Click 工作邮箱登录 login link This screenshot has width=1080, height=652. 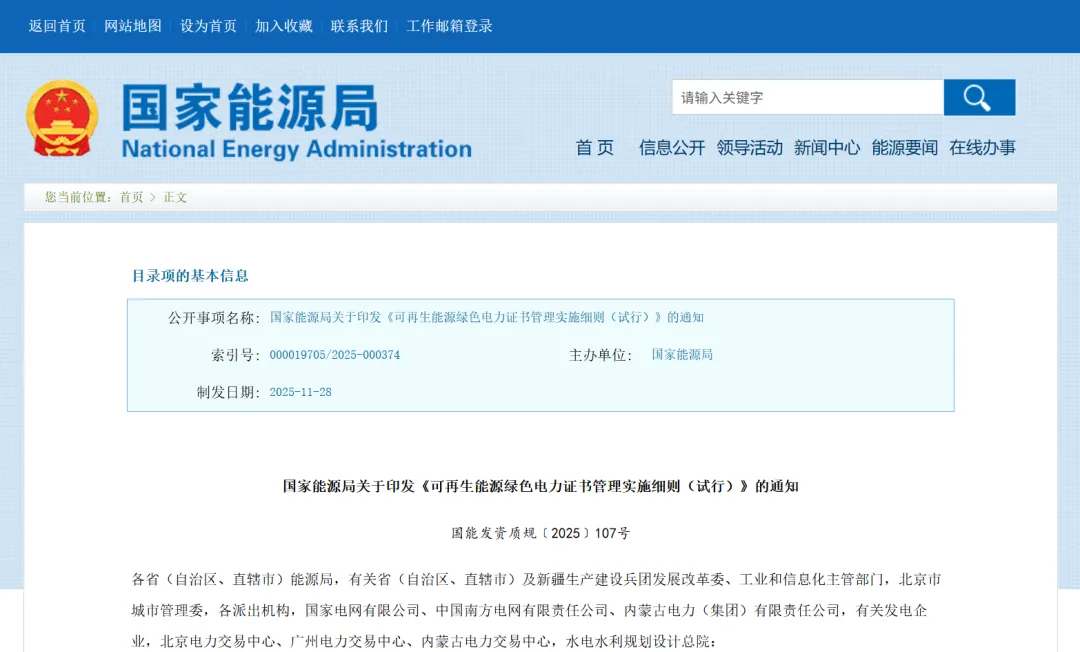pos(448,26)
